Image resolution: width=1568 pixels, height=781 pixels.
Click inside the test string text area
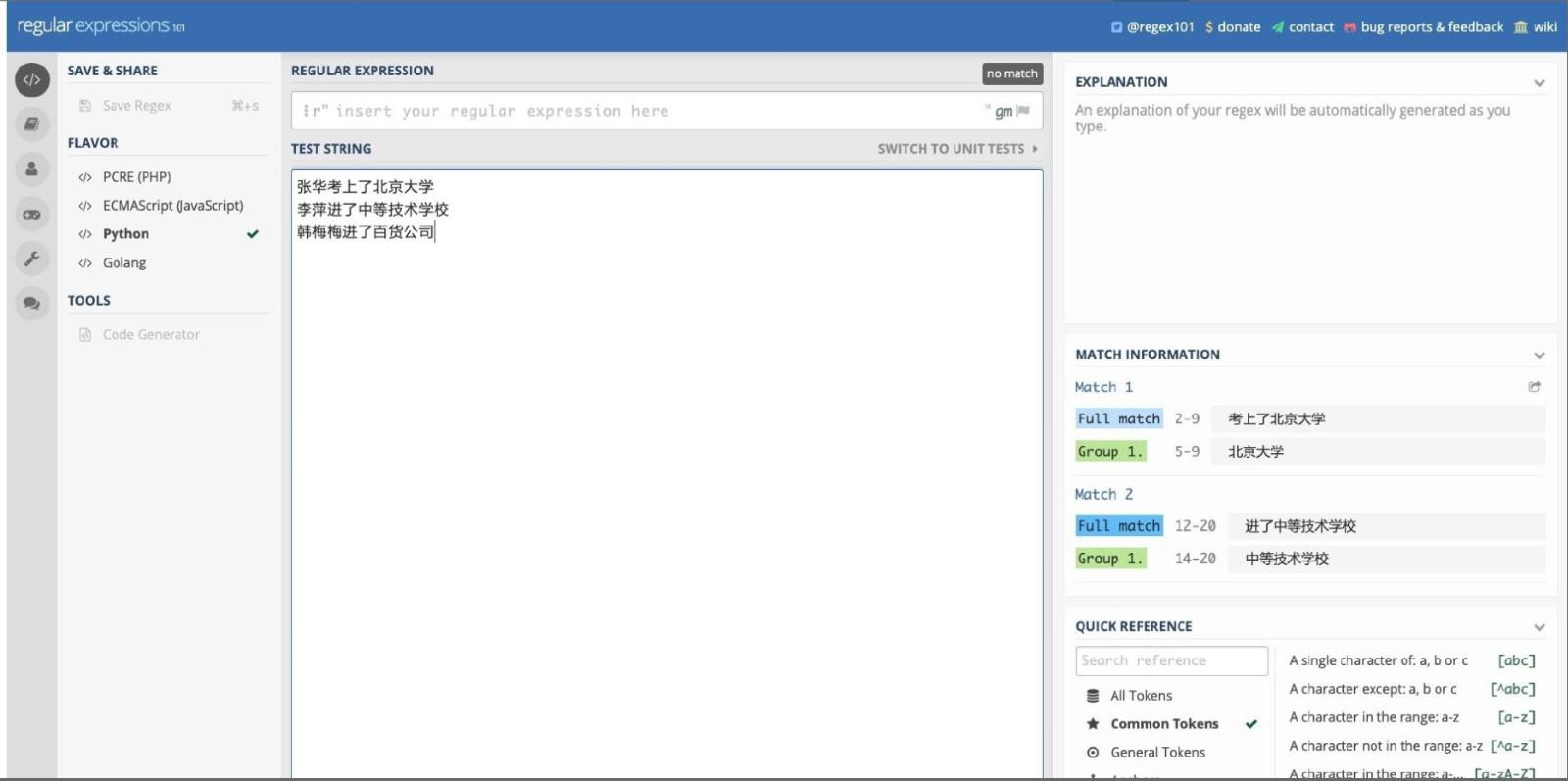tap(666, 474)
